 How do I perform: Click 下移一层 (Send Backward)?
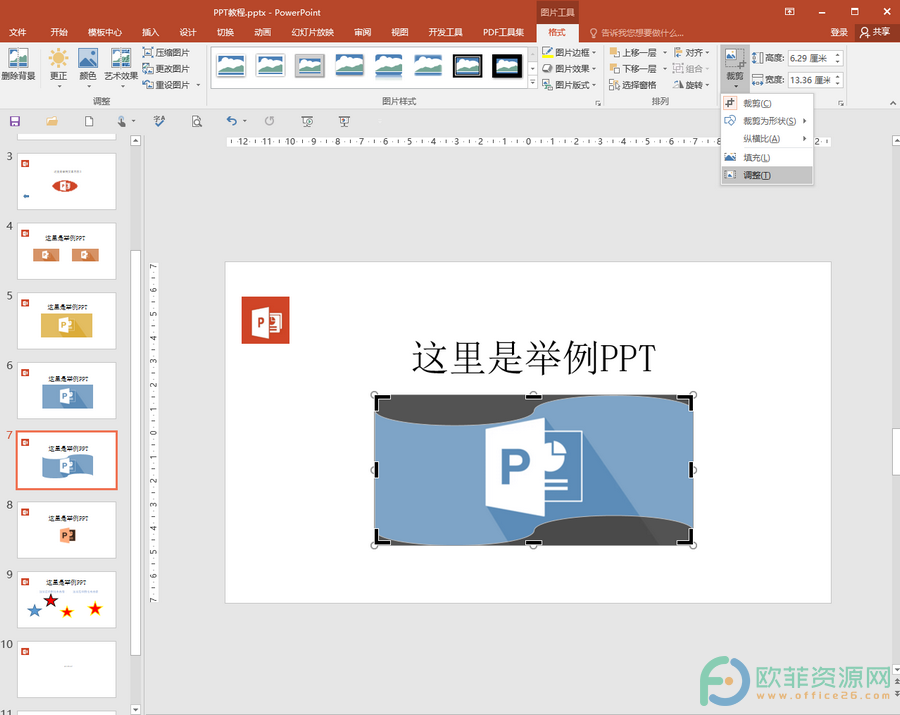click(634, 68)
